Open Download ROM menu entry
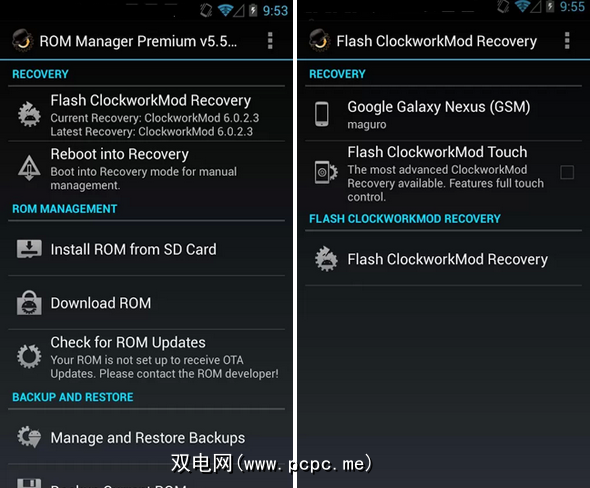 [x=146, y=303]
